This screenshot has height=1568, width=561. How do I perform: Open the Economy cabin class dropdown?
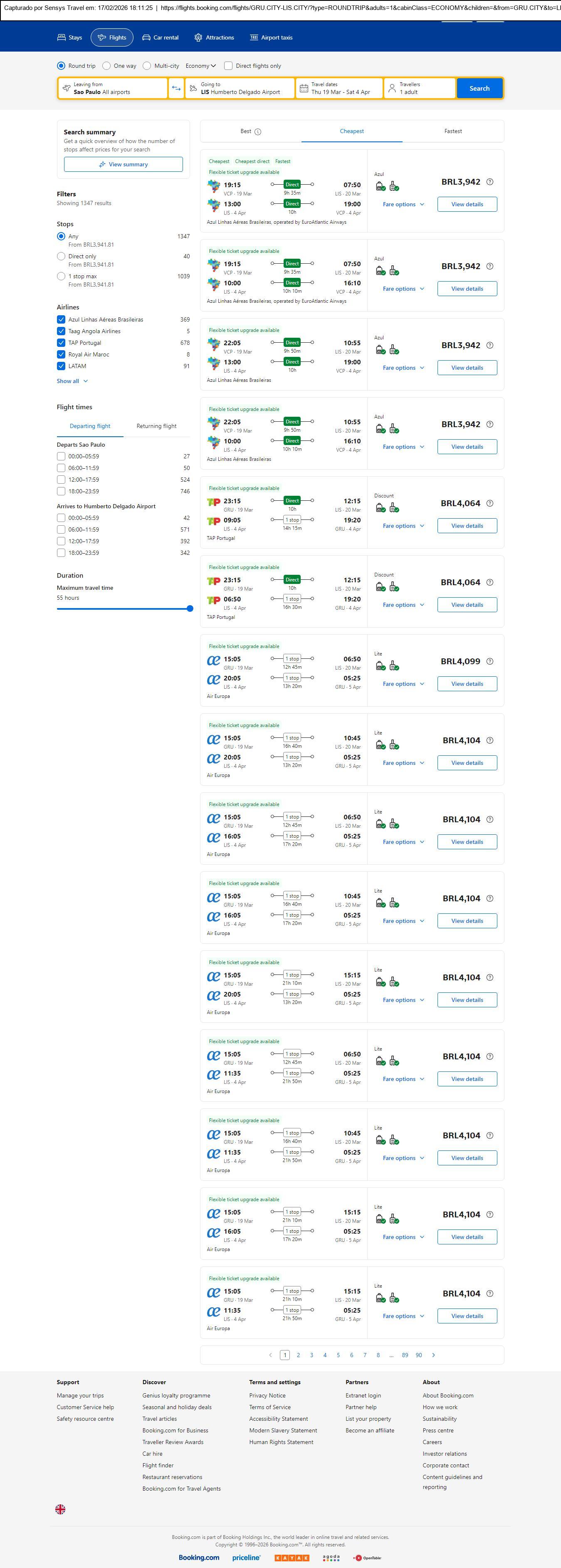[x=201, y=66]
